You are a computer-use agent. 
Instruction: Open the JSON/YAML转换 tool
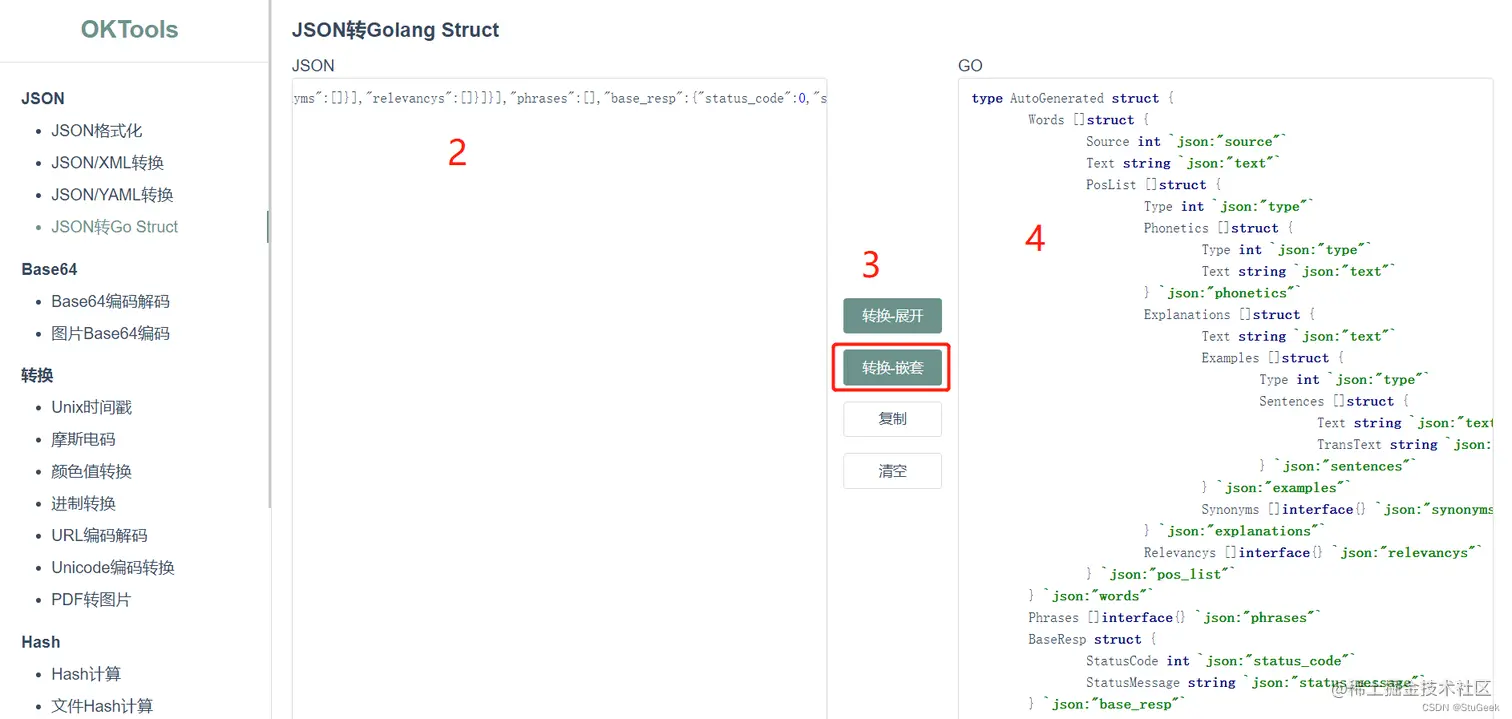click(x=113, y=195)
